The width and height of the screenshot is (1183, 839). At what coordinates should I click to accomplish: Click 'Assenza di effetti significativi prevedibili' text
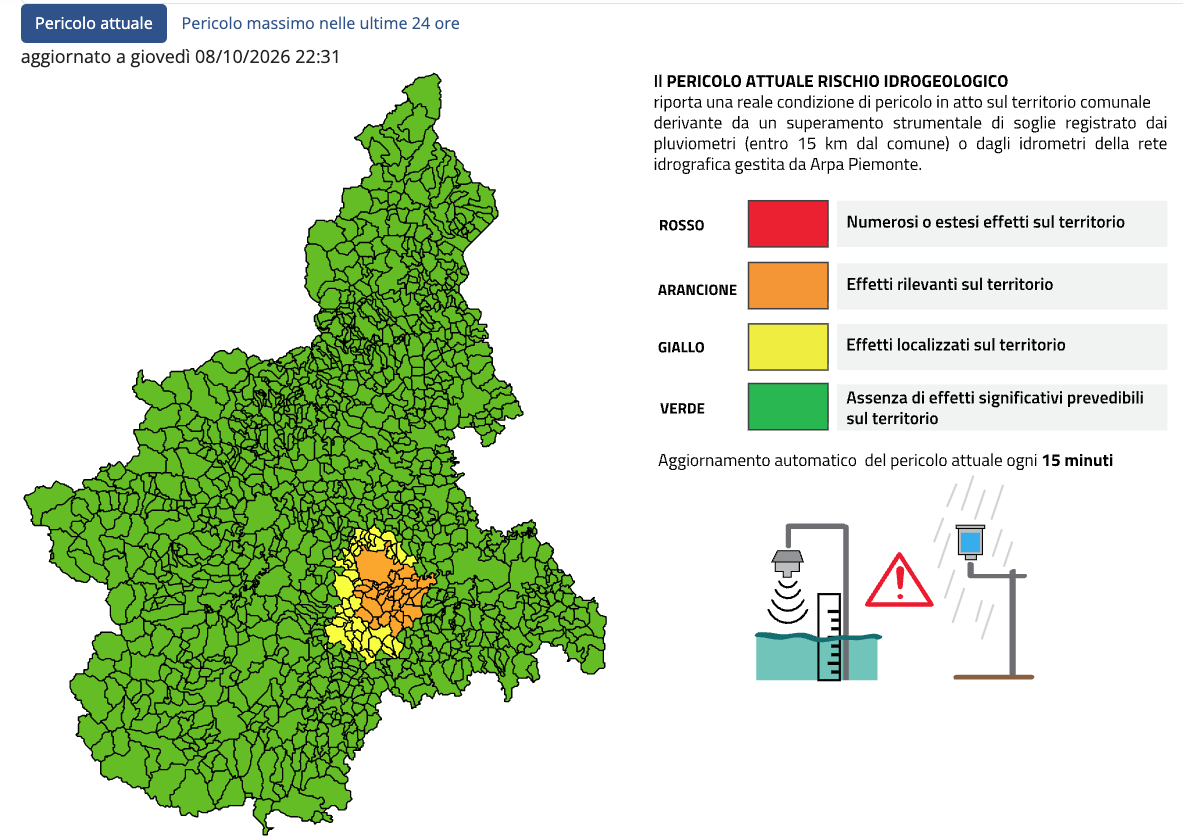[994, 398]
